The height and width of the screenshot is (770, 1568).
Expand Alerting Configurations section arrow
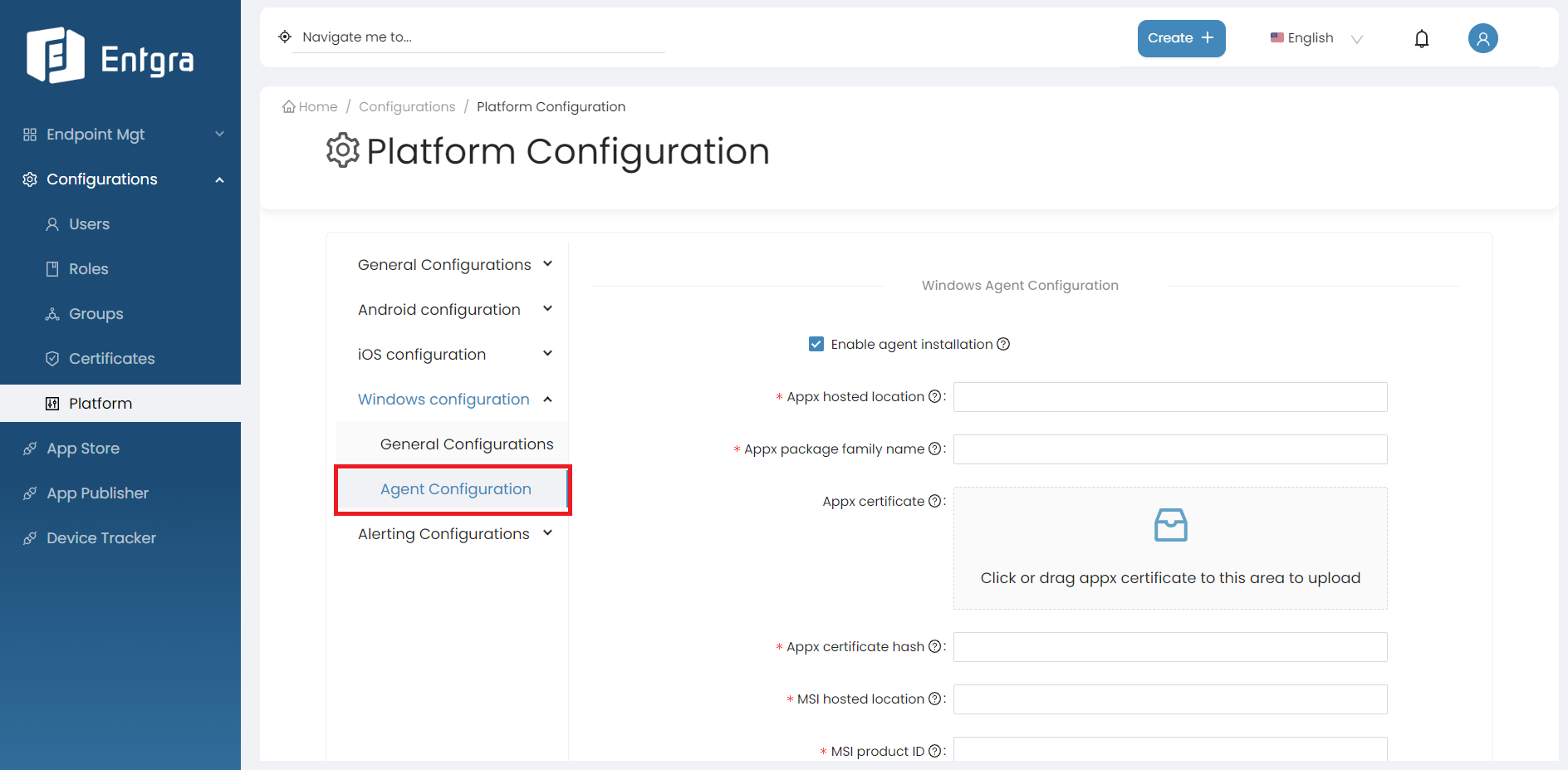[x=548, y=533]
